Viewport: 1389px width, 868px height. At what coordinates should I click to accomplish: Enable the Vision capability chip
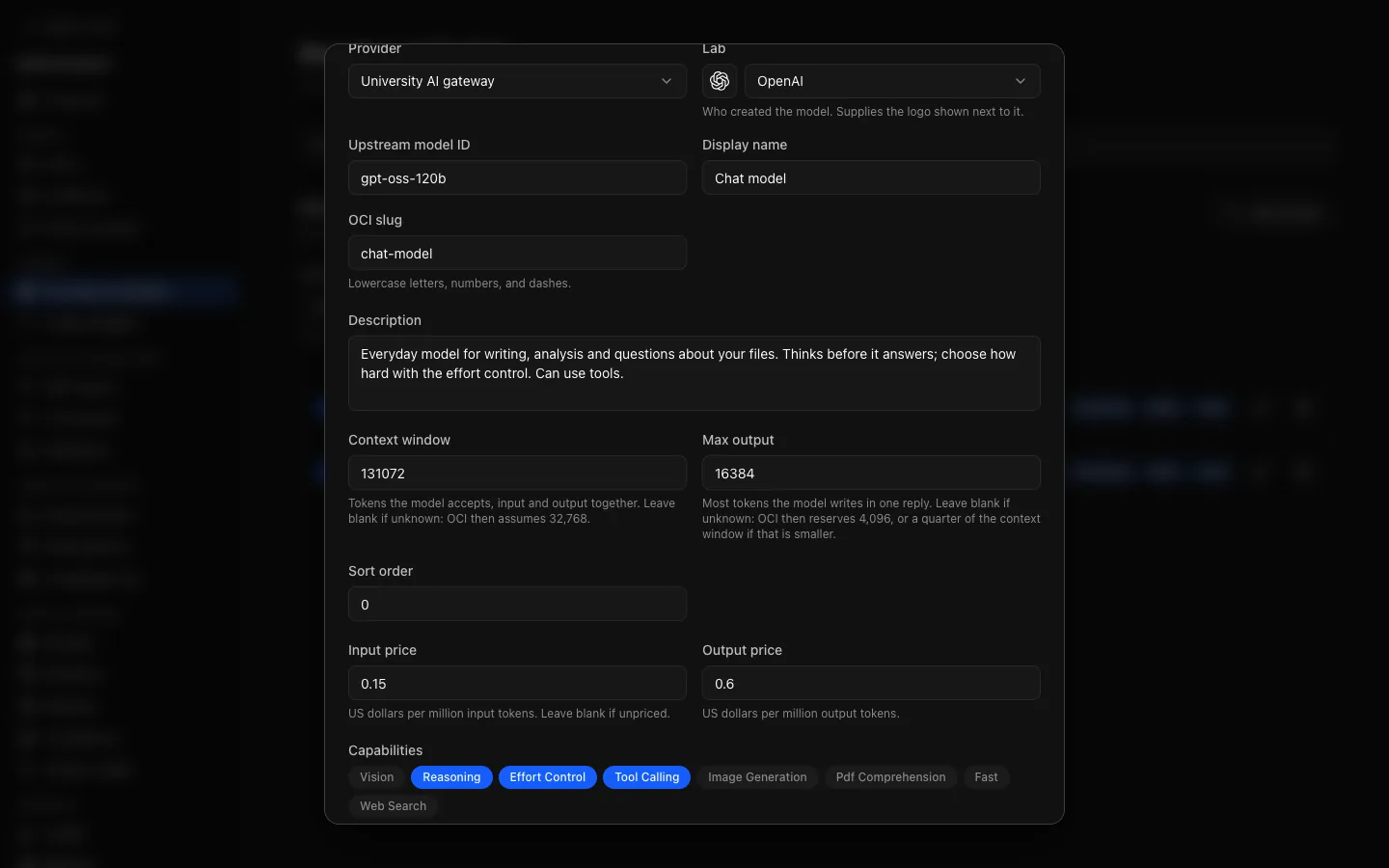pos(376,777)
